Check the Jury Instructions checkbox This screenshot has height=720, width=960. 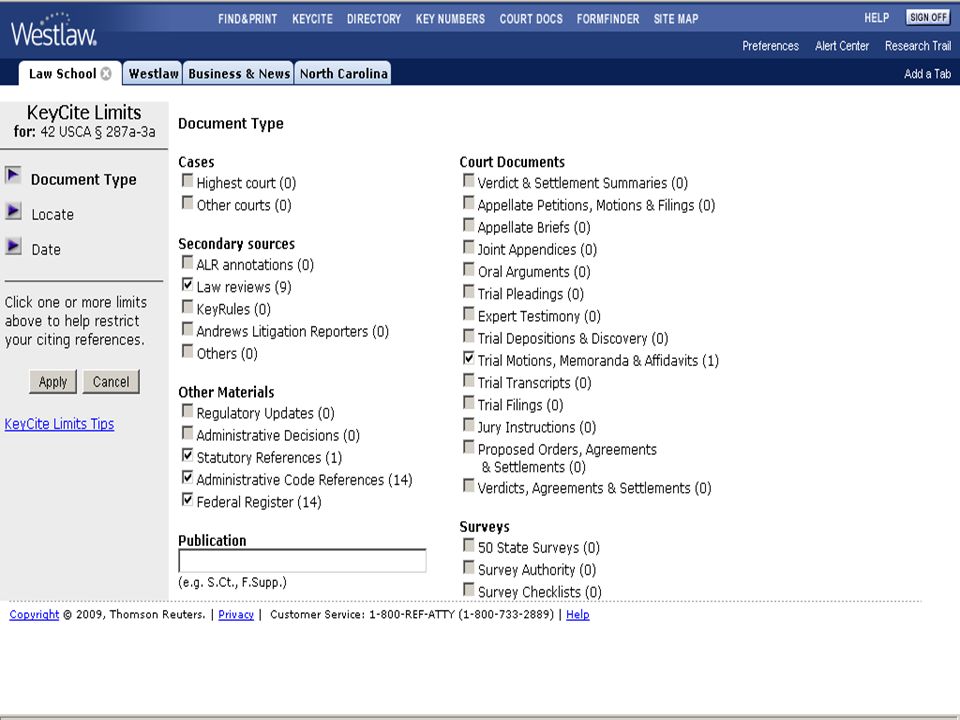468,424
